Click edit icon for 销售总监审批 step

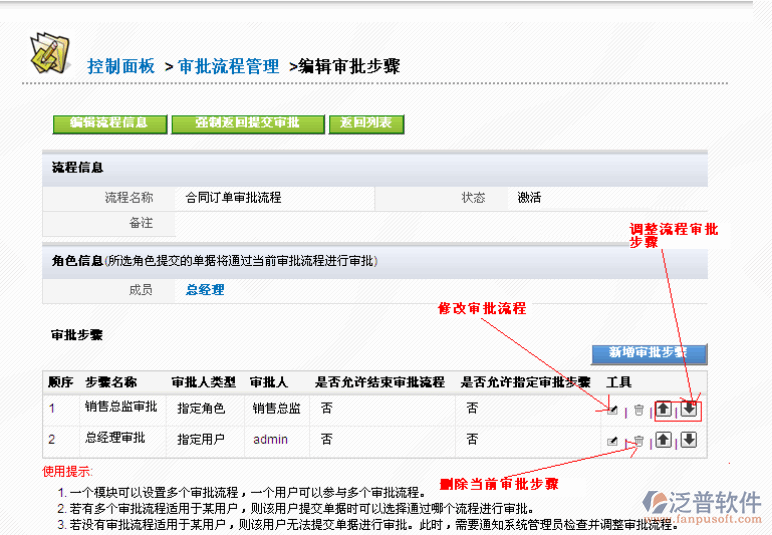(612, 409)
